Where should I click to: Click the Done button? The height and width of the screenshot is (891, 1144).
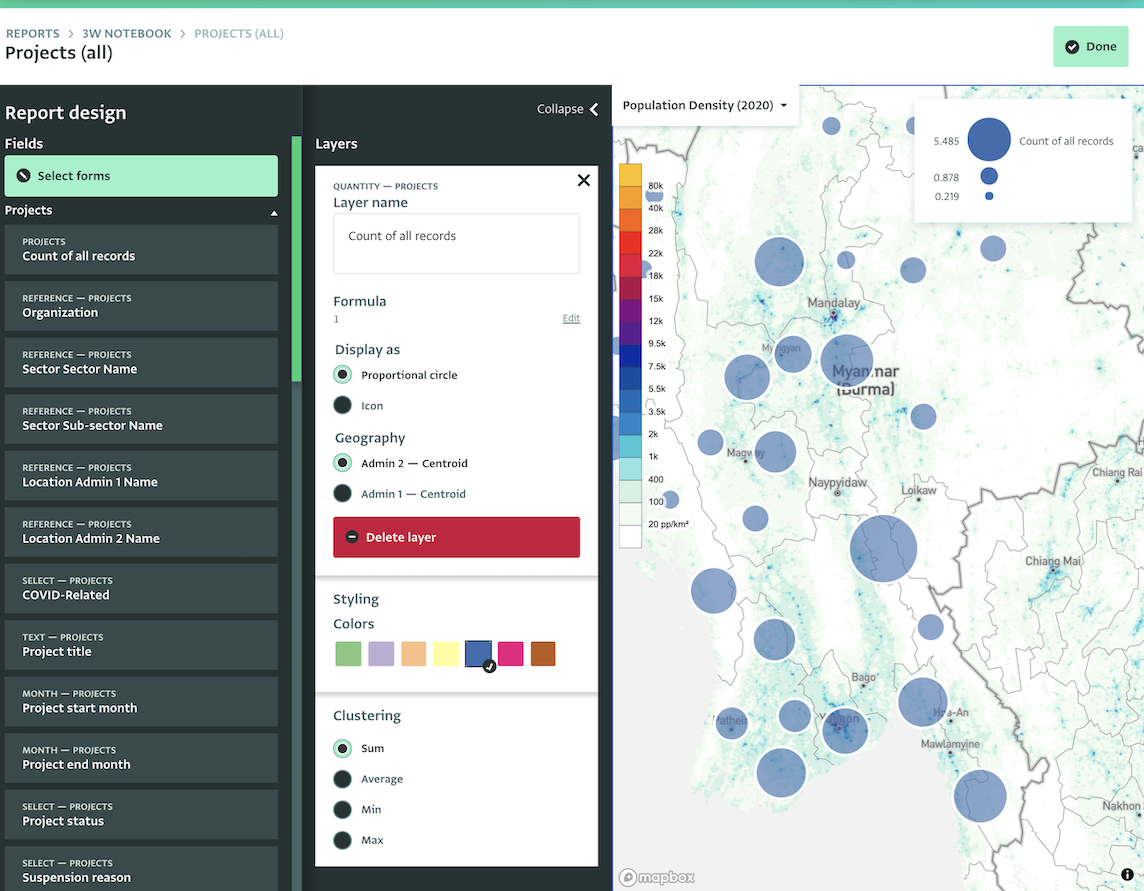coord(1091,47)
